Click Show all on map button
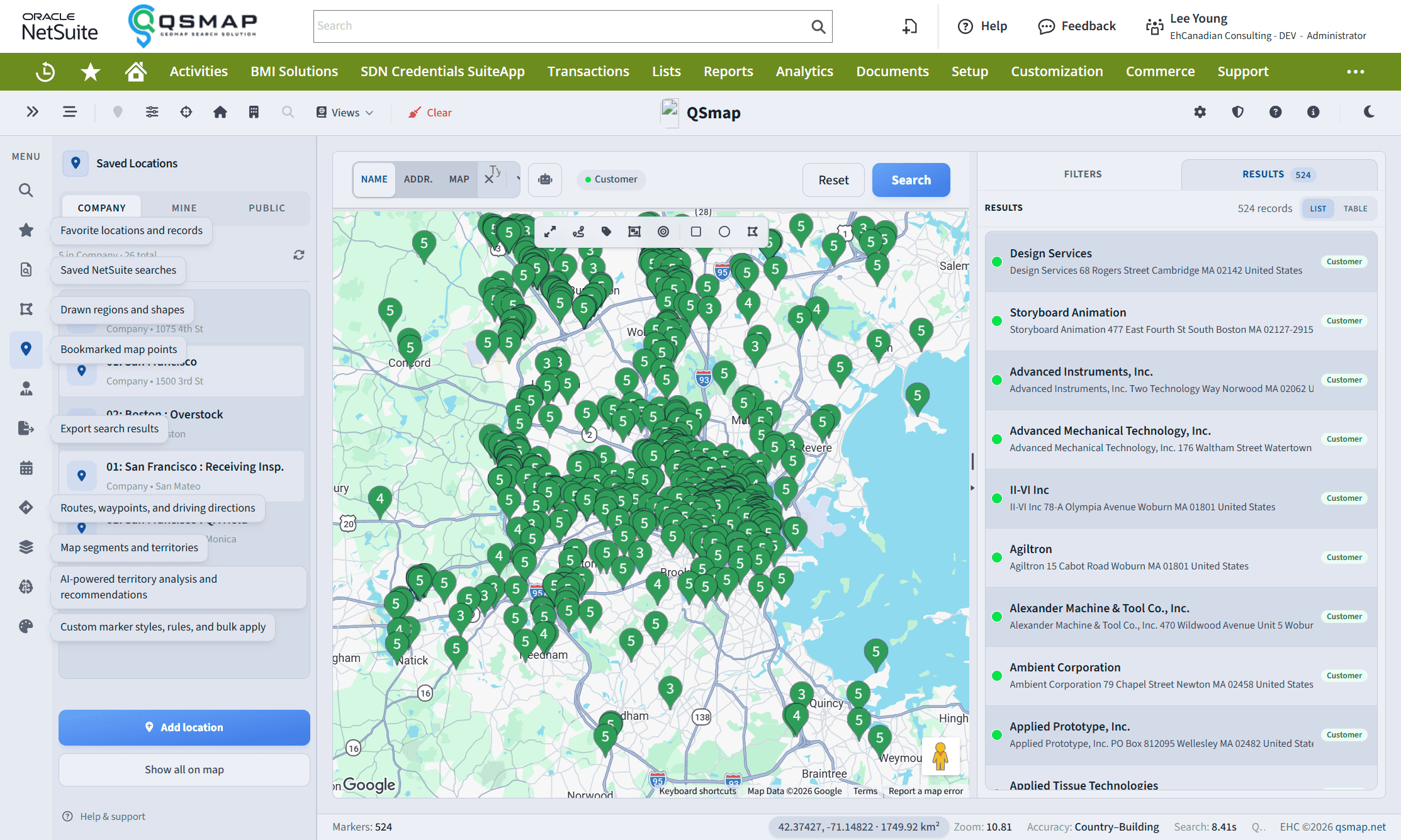Image resolution: width=1401 pixels, height=840 pixels. click(x=184, y=770)
